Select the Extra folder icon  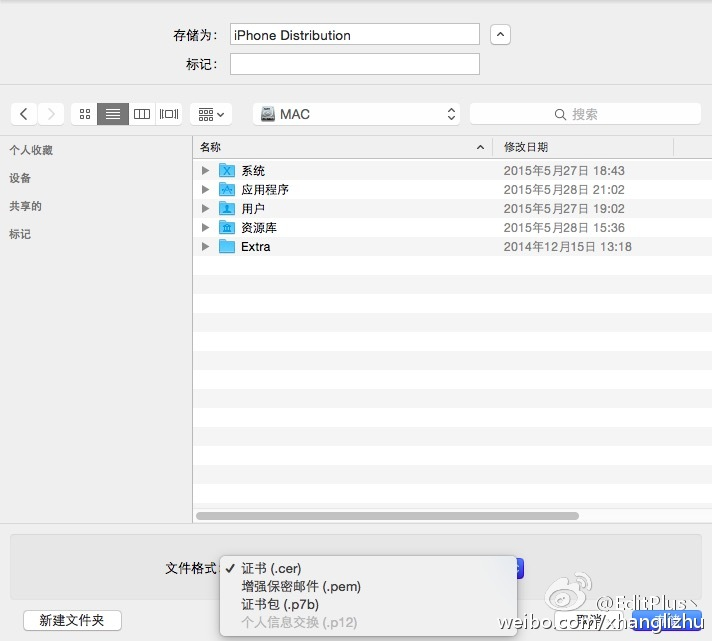click(x=227, y=246)
